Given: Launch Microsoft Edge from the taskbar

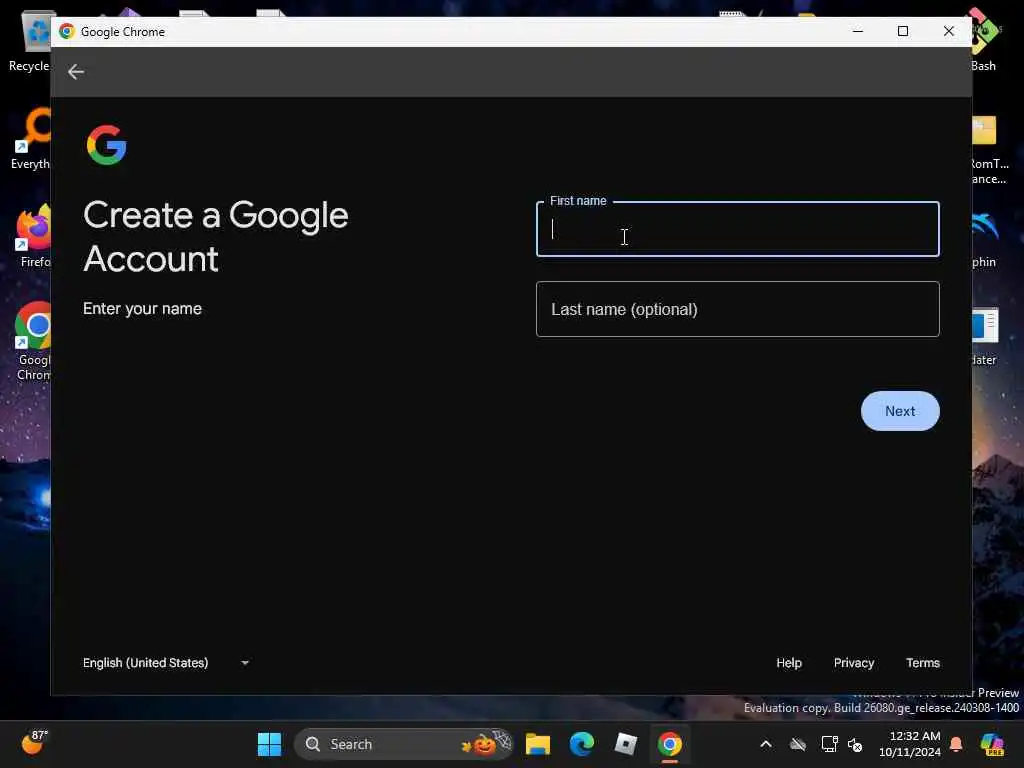Looking at the screenshot, I should 581,744.
